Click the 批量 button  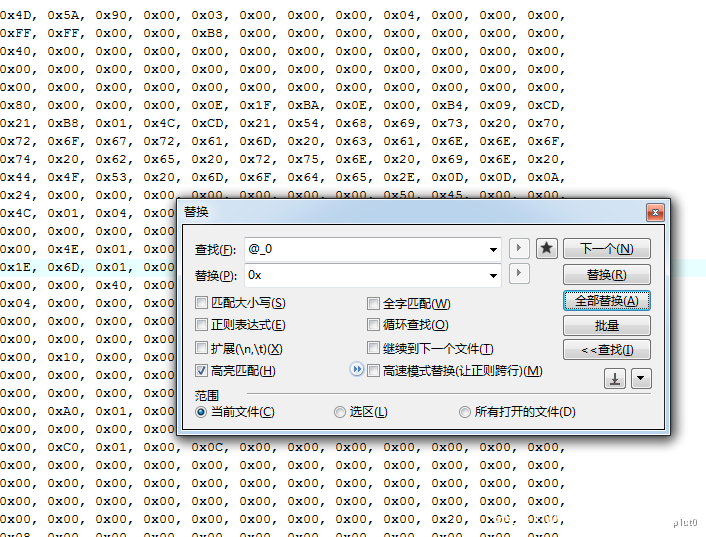(607, 325)
